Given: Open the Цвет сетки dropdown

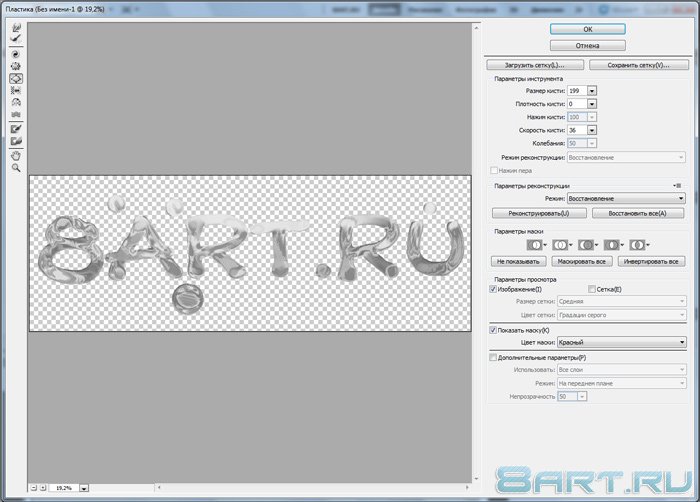Looking at the screenshot, I should click(622, 315).
